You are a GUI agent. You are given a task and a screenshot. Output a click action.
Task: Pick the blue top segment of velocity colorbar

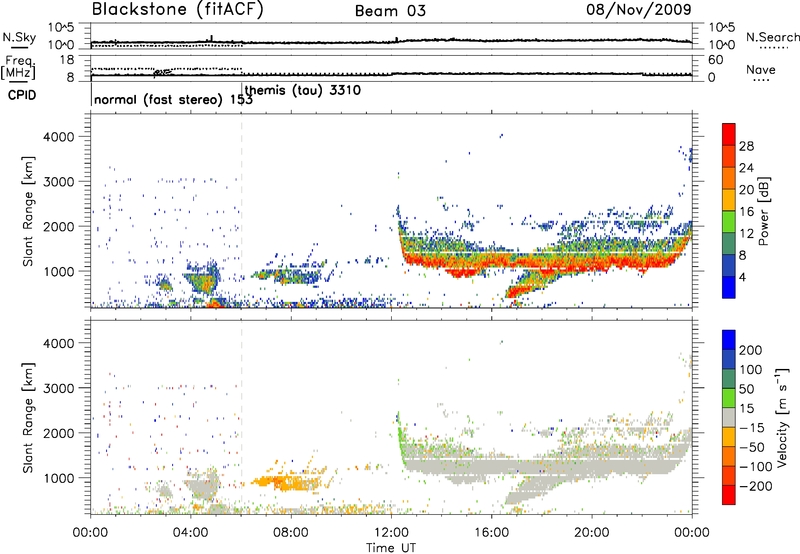tap(729, 340)
